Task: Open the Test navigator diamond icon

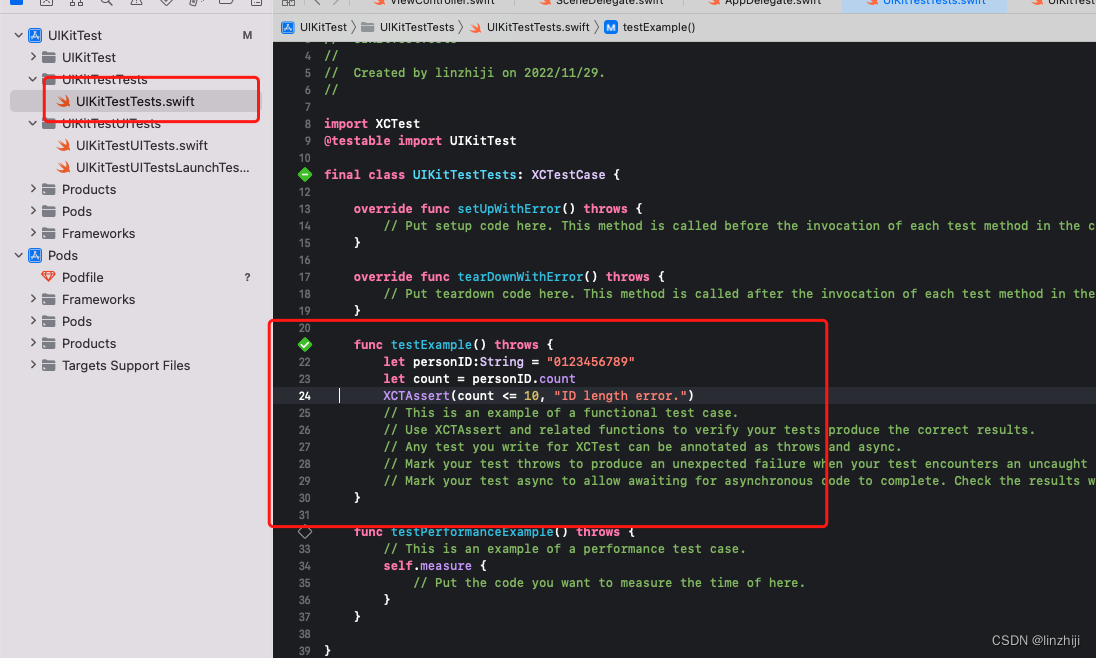Action: (x=166, y=4)
